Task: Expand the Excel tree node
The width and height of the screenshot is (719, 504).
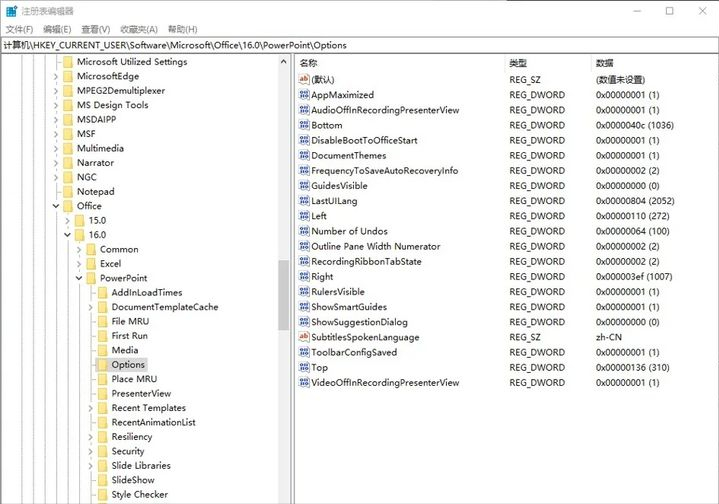Action: (79, 264)
